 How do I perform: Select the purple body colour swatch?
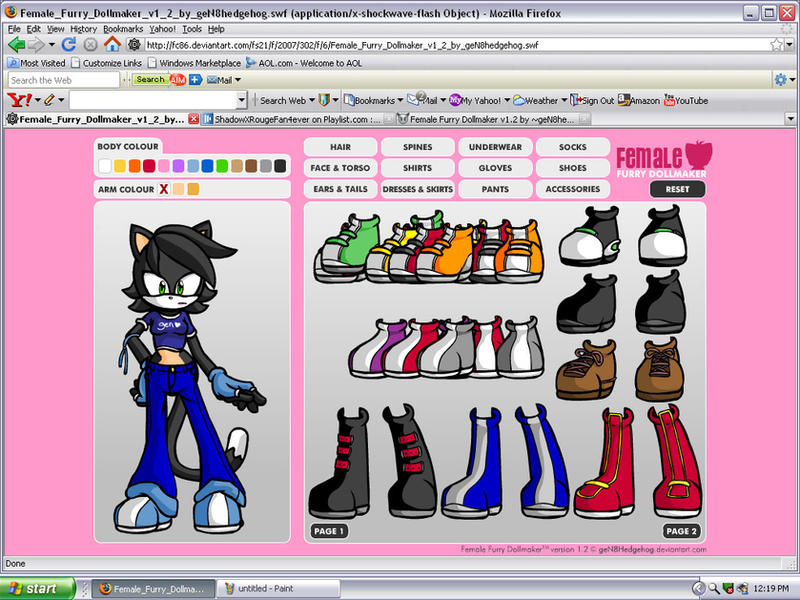(178, 166)
